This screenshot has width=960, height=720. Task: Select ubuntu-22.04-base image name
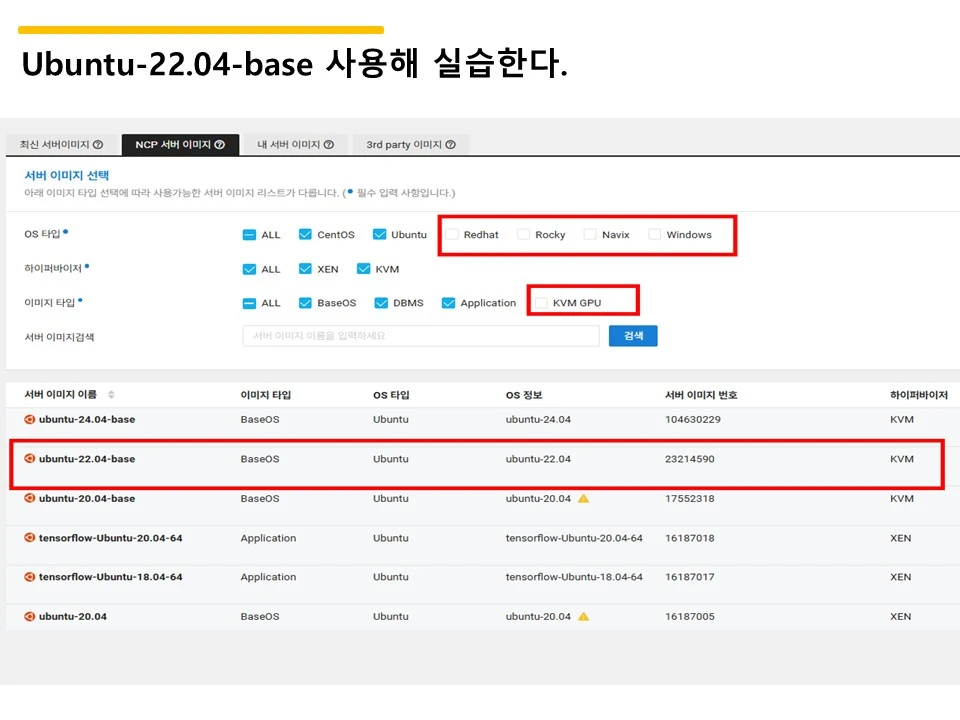[x=87, y=459]
